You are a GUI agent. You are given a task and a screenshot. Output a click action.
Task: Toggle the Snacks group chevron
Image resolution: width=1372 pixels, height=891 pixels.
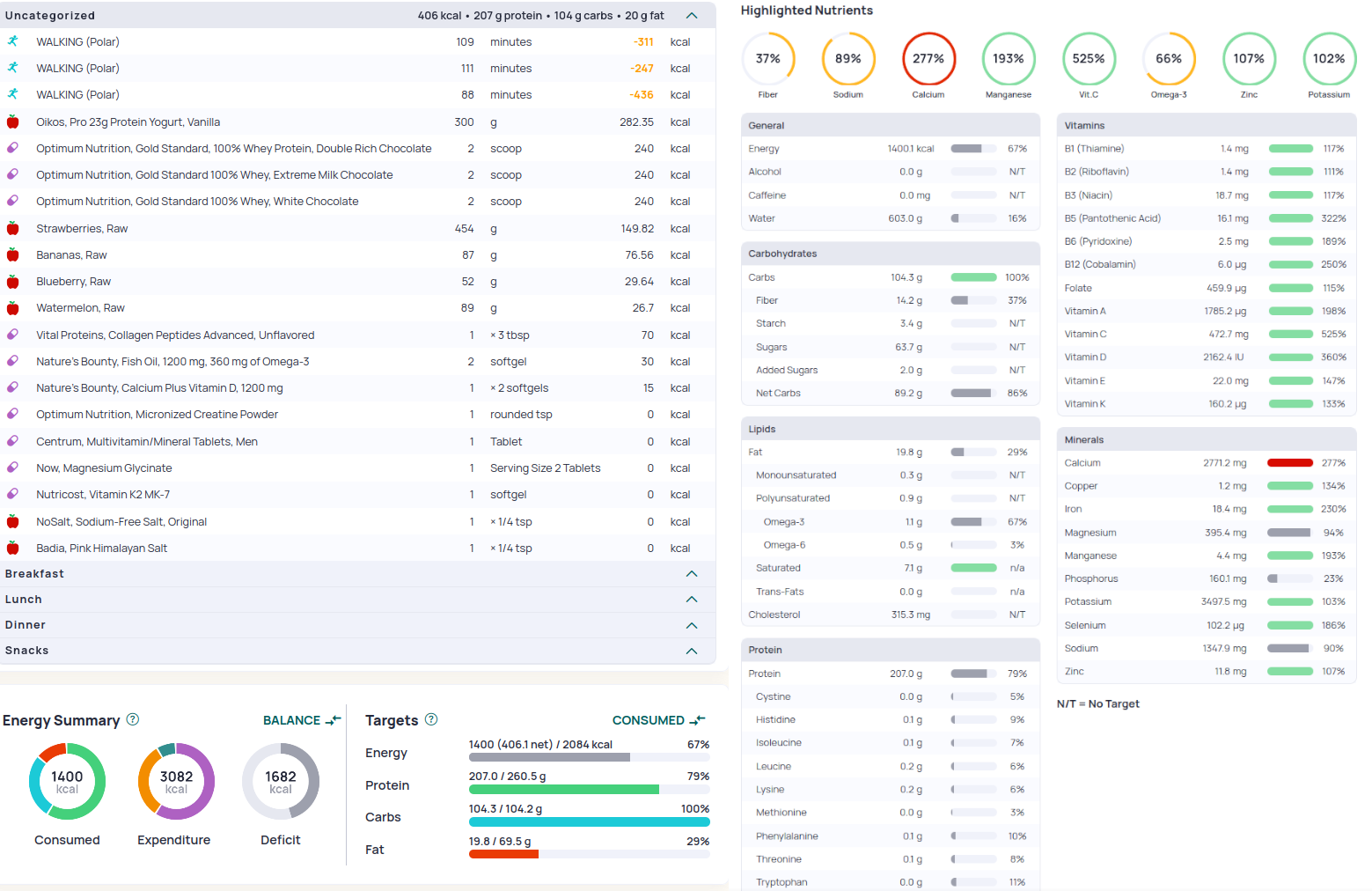(x=692, y=651)
